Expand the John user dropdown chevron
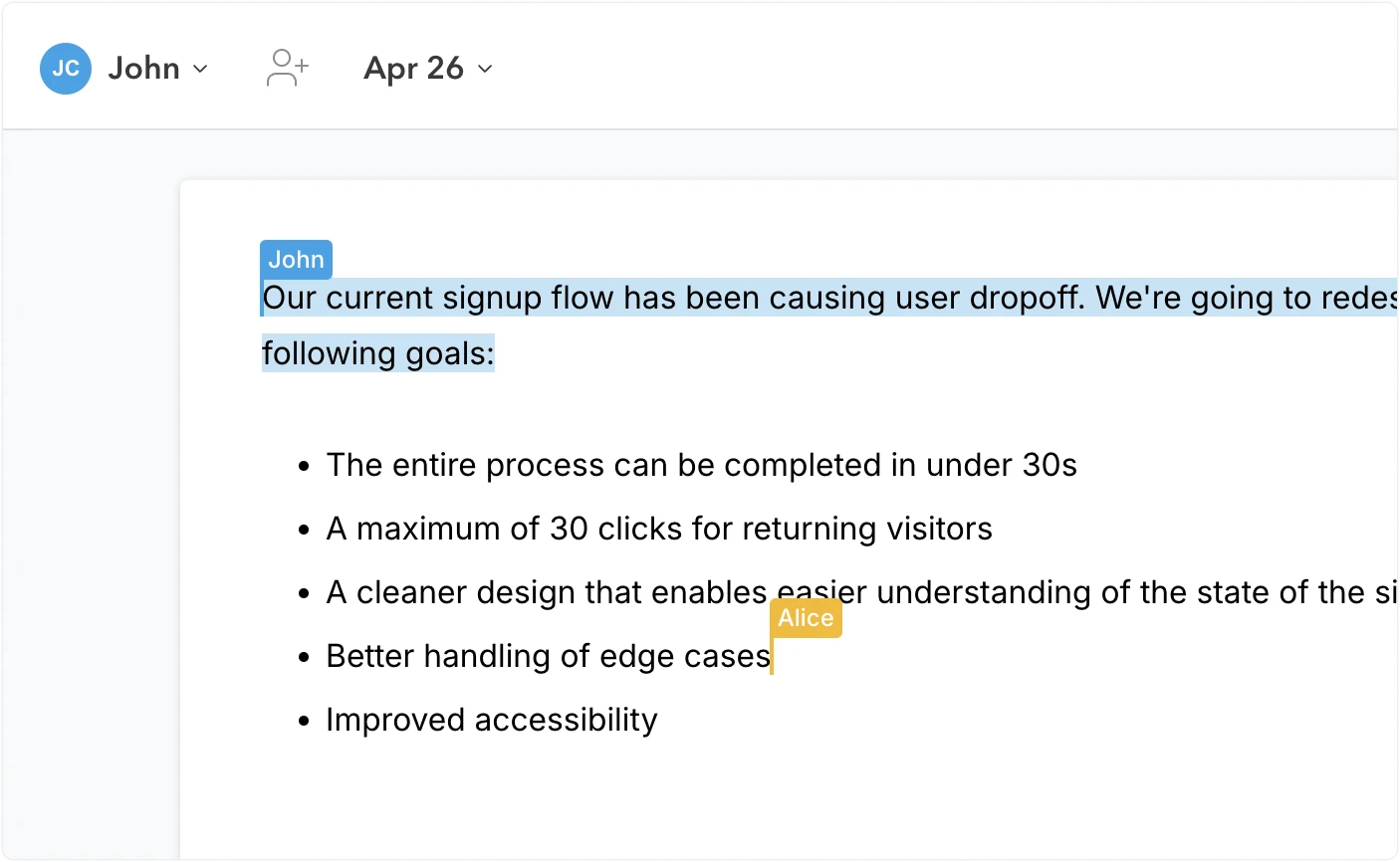This screenshot has width=1400, height=862. (200, 69)
